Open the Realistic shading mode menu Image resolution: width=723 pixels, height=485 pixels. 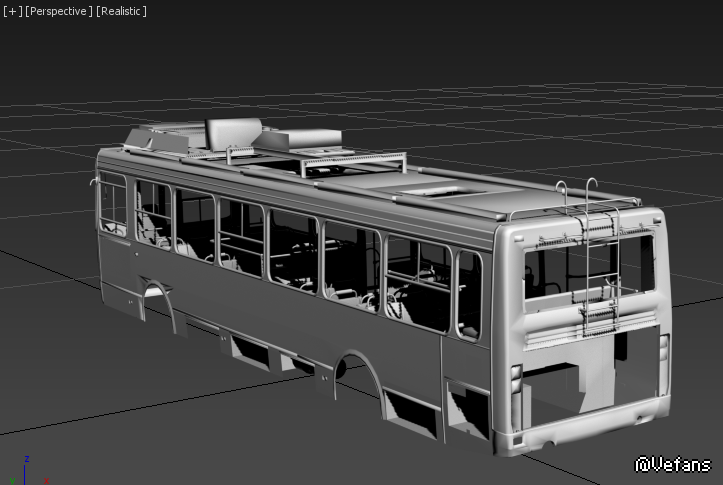[121, 11]
